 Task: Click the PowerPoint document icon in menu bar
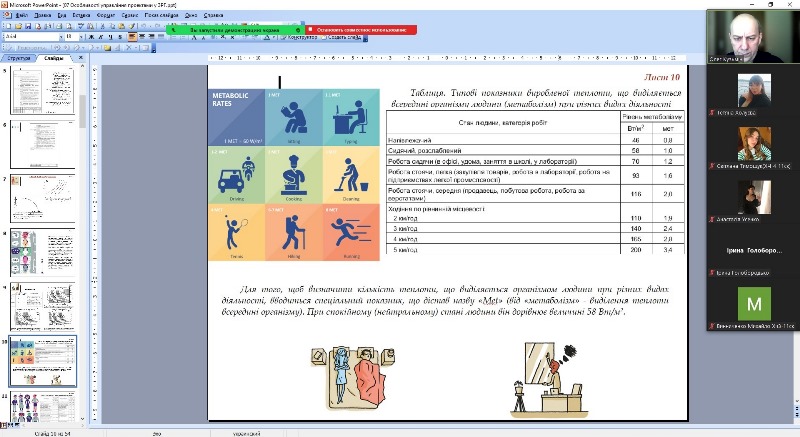(7, 15)
